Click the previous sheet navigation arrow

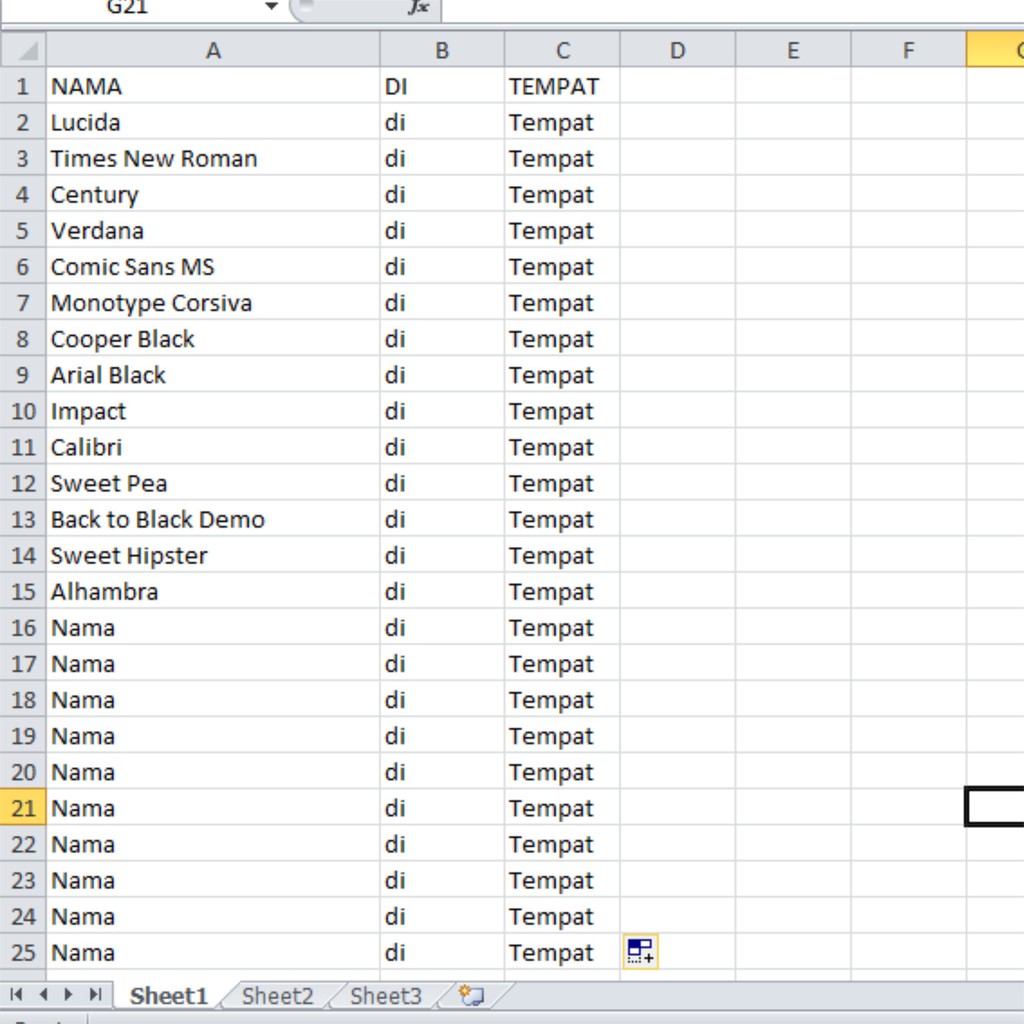(x=43, y=994)
